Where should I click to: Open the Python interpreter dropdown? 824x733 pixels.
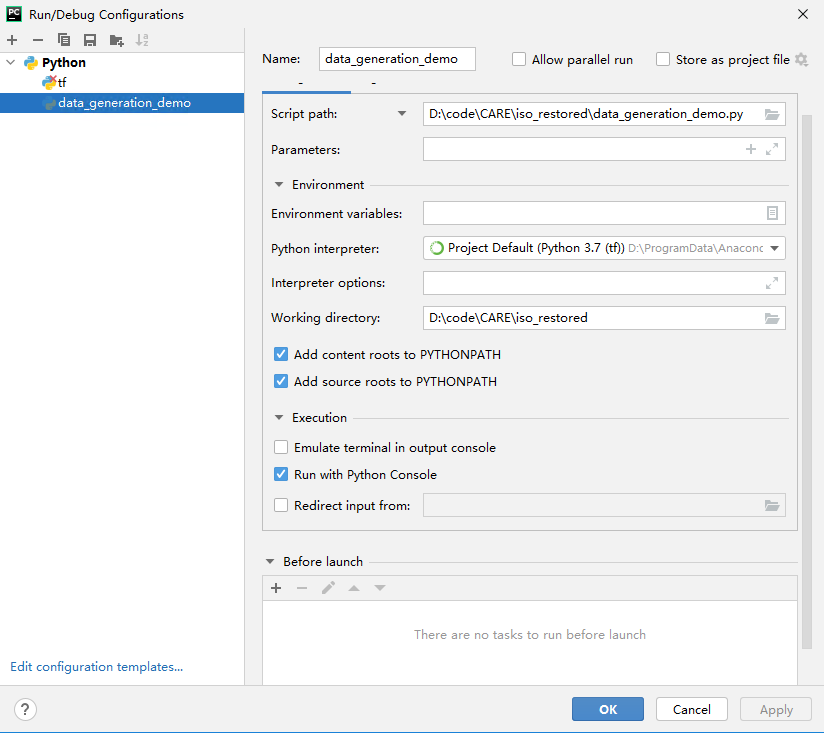[775, 248]
